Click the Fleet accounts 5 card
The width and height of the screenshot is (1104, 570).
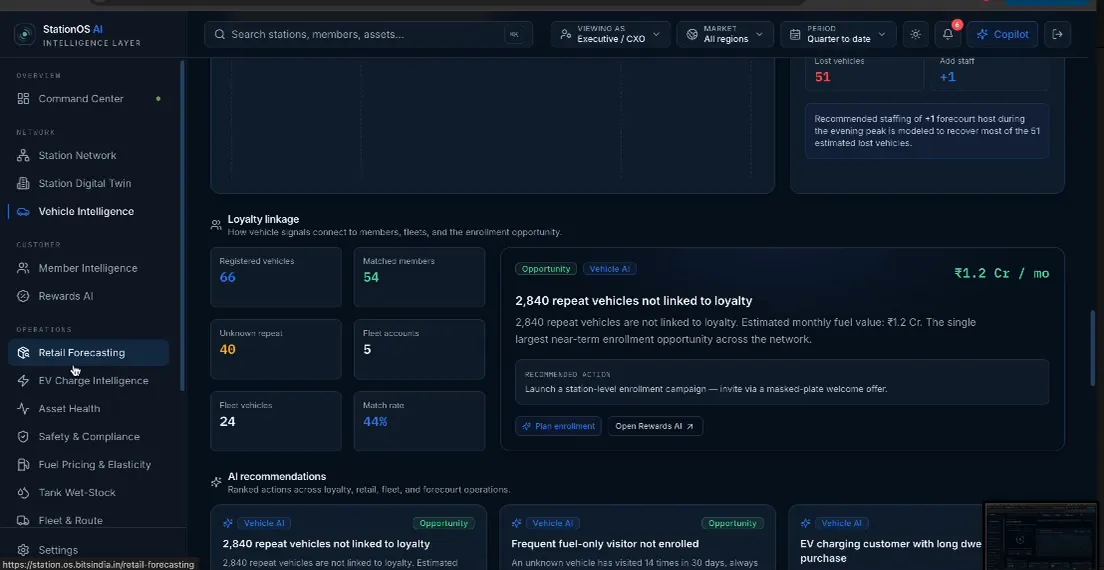tap(419, 349)
